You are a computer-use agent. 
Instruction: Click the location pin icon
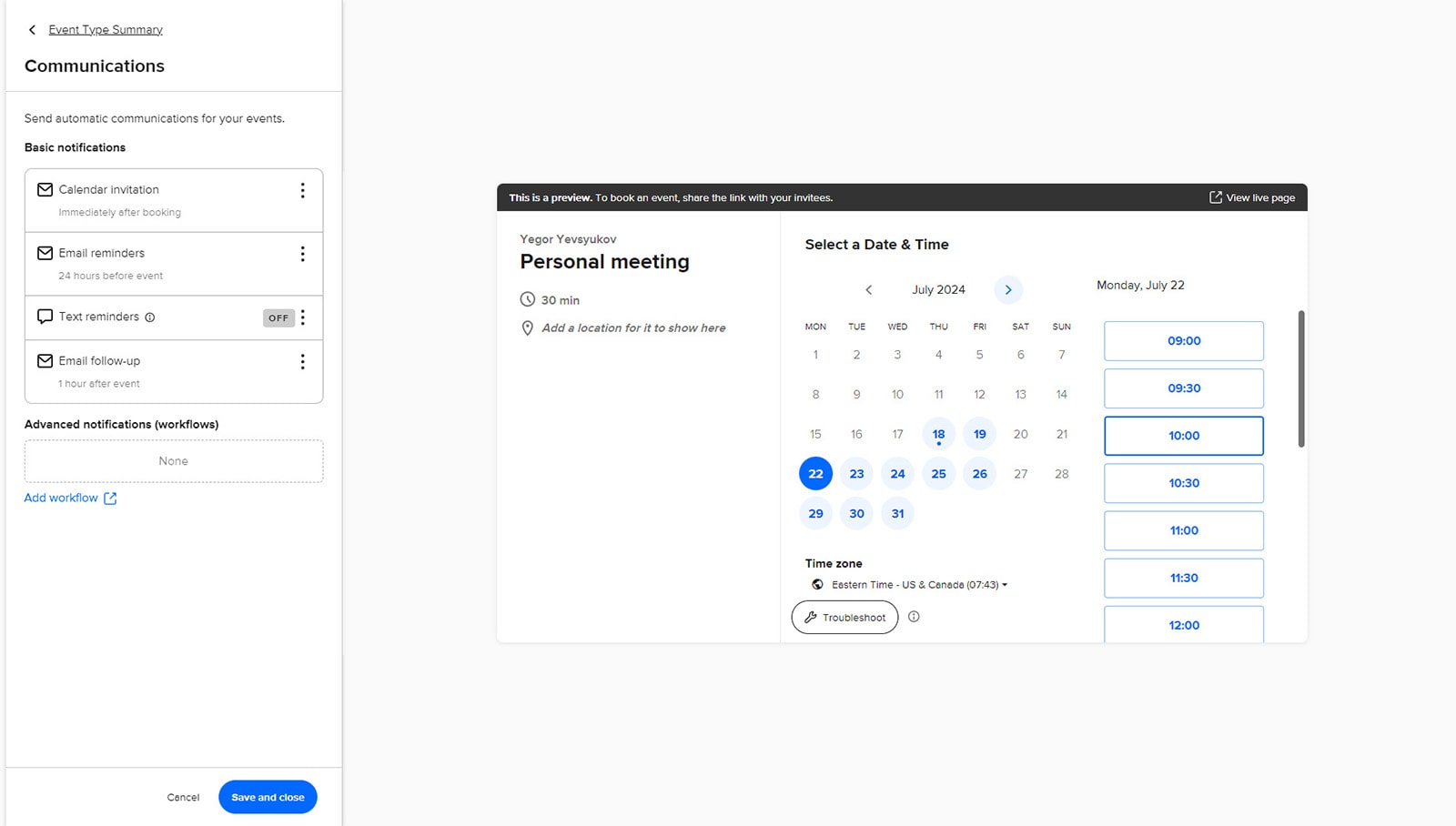pyautogui.click(x=527, y=328)
